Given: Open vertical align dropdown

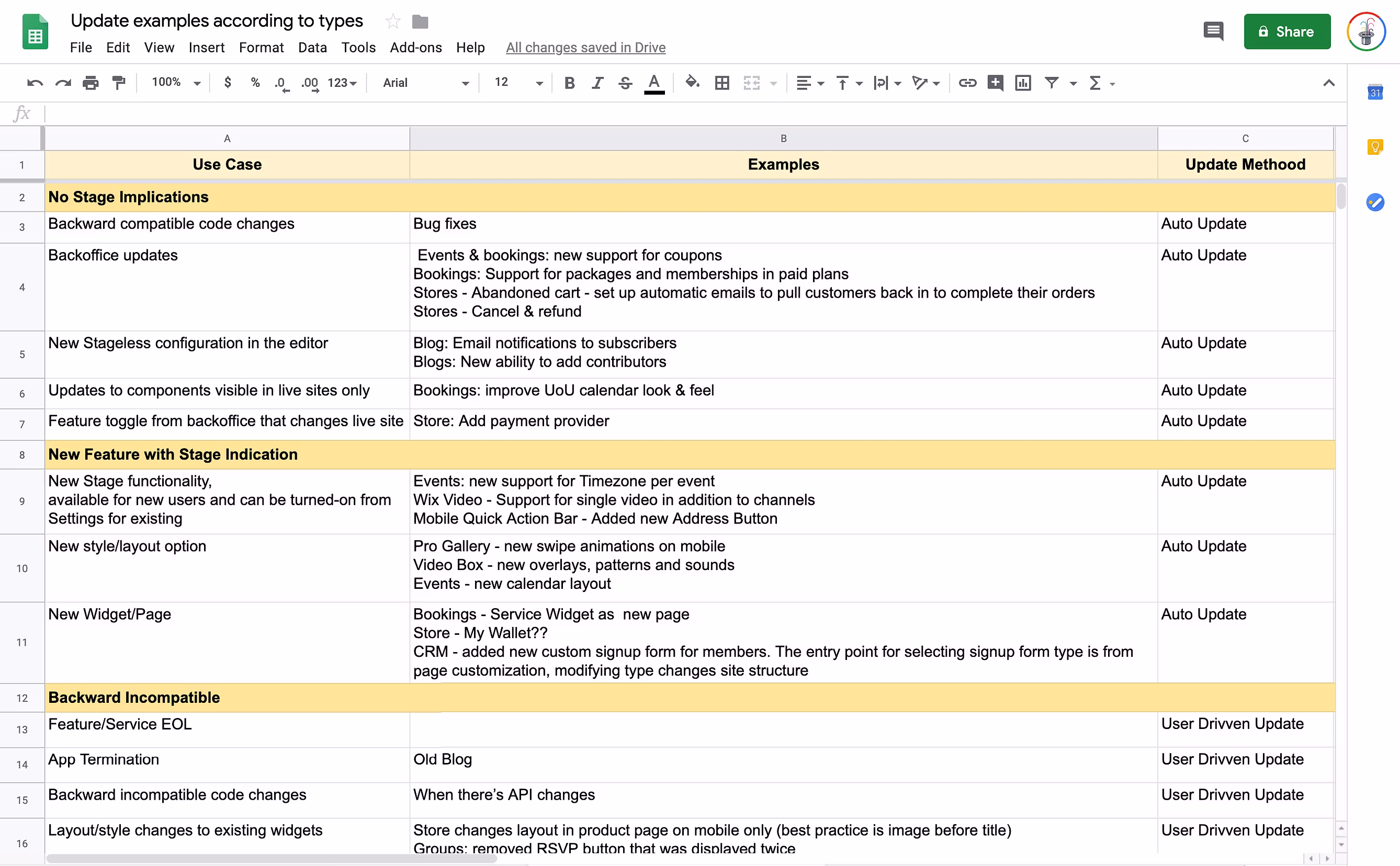Looking at the screenshot, I should click(x=849, y=83).
